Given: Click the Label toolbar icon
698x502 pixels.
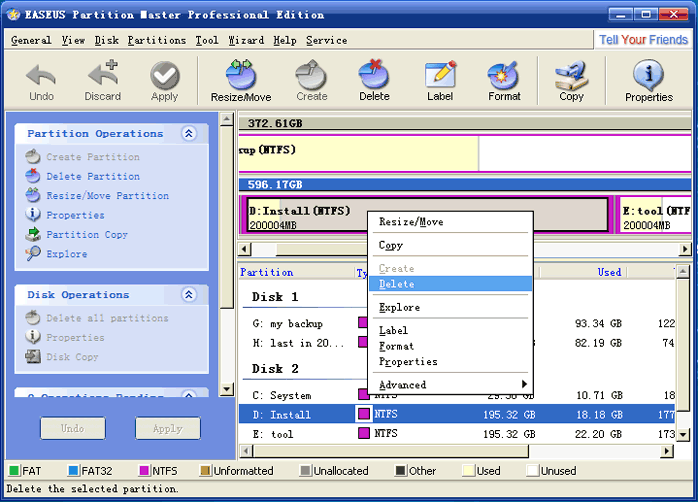Looking at the screenshot, I should tap(440, 81).
